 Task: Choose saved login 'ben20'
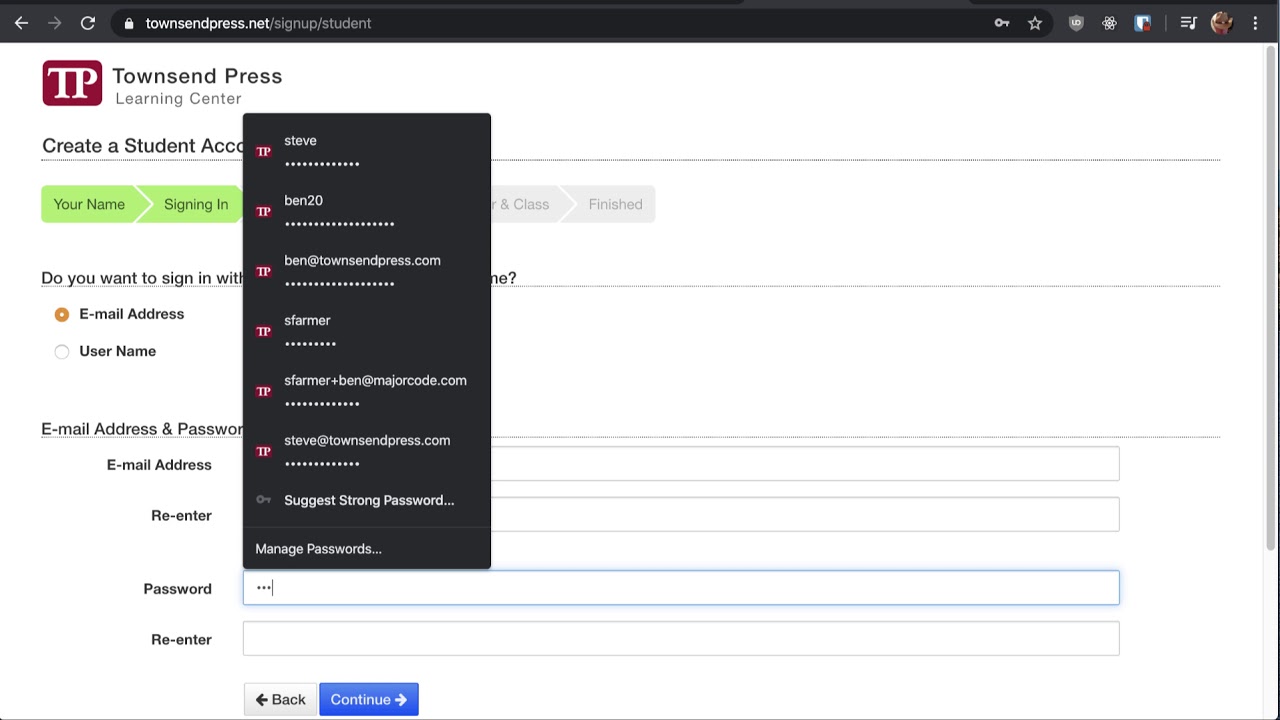367,211
